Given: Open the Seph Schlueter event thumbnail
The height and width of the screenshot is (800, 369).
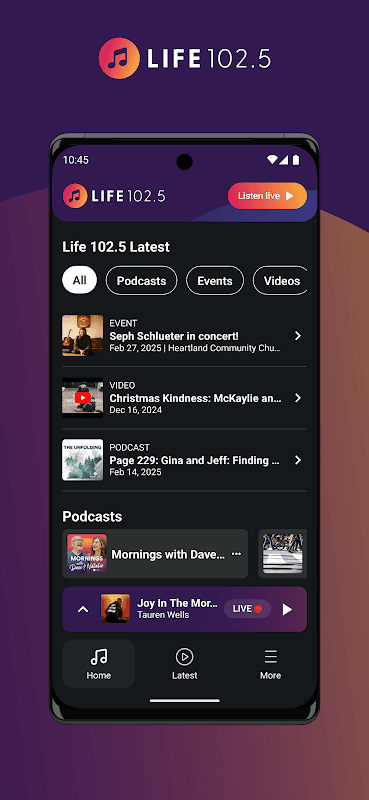Looking at the screenshot, I should [83, 335].
